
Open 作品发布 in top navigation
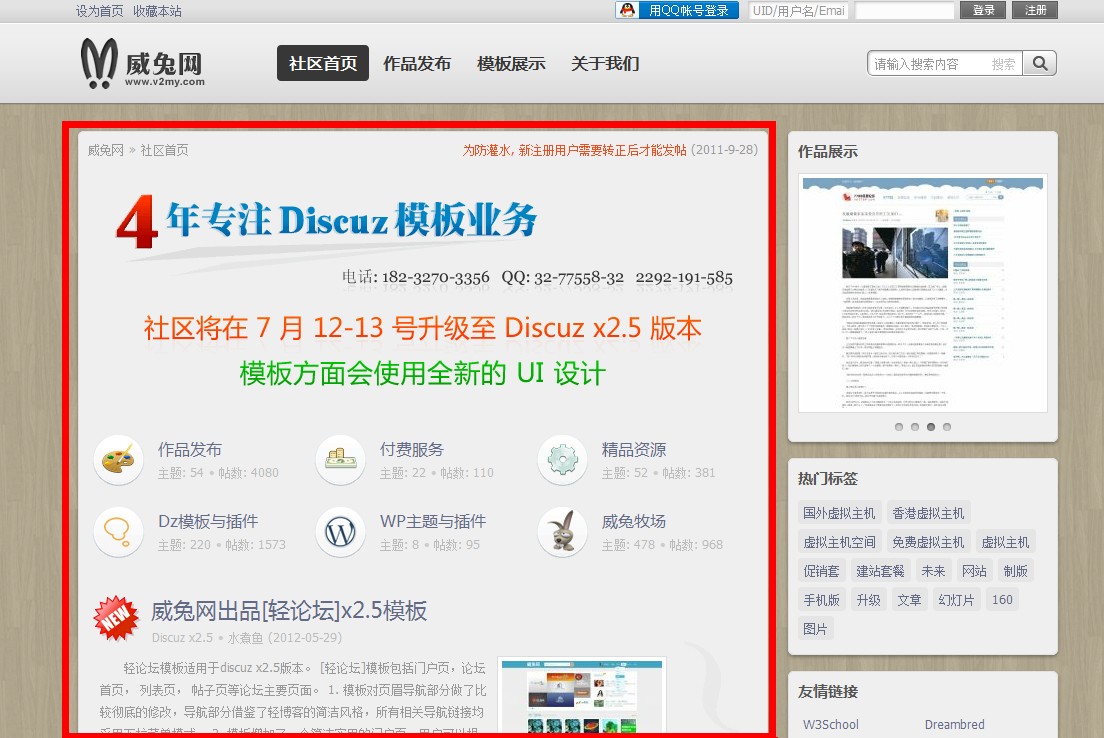coord(417,63)
